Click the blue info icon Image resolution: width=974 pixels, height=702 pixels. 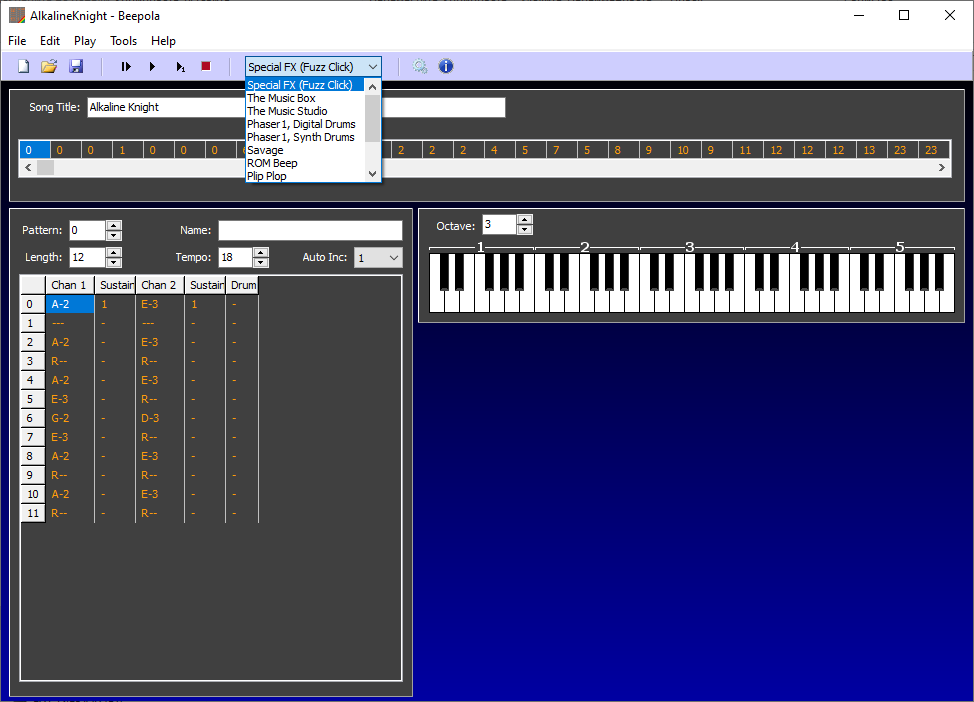(446, 66)
